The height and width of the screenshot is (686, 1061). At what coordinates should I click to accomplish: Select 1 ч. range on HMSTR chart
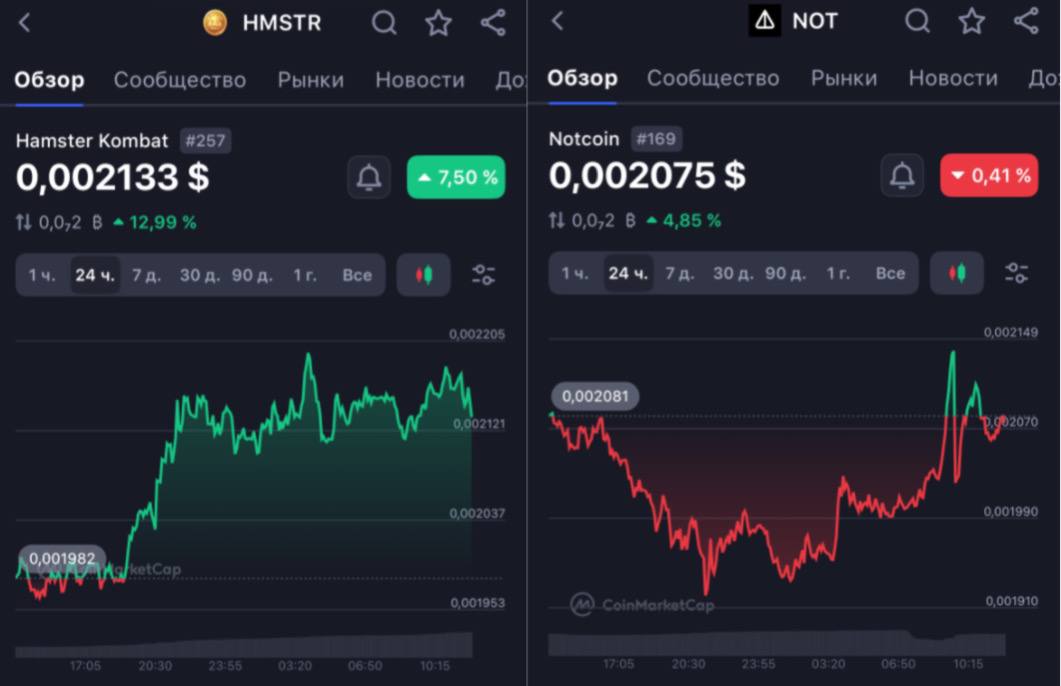tap(42, 275)
